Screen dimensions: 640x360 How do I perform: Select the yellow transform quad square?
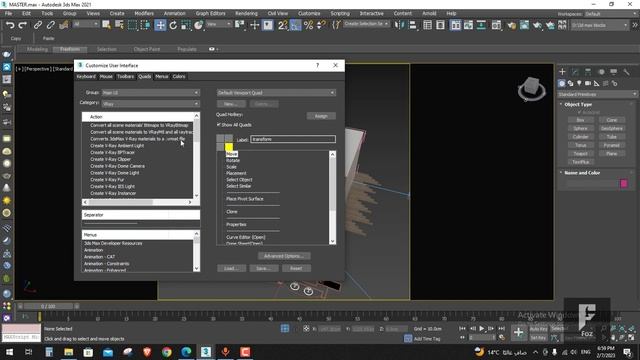pos(229,147)
